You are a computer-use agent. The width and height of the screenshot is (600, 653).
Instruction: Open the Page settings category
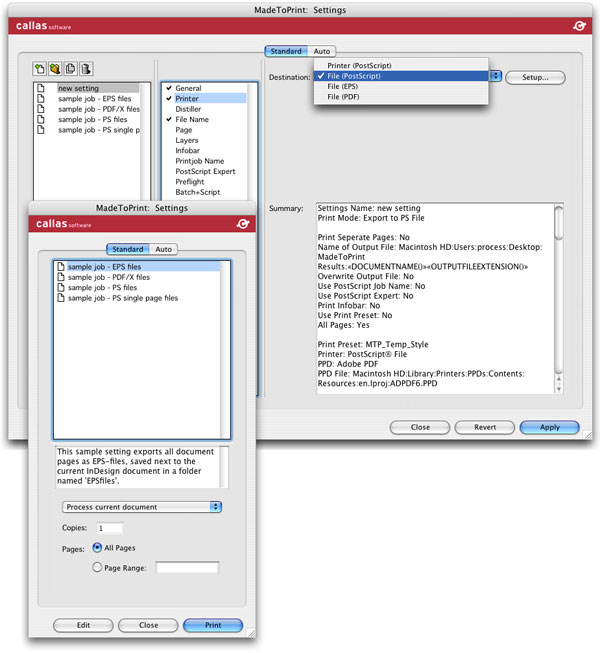(184, 130)
